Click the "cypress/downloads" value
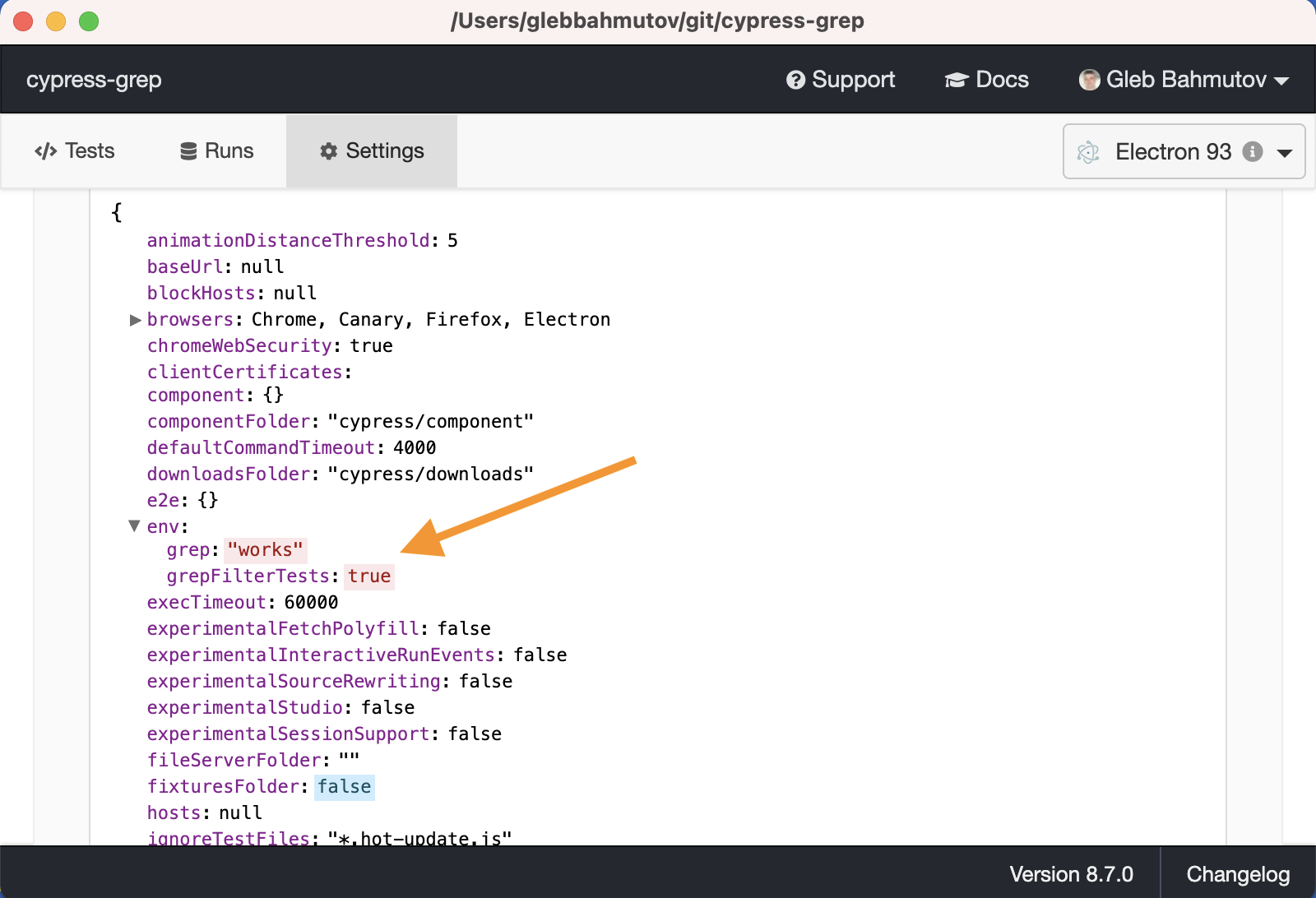 point(431,474)
